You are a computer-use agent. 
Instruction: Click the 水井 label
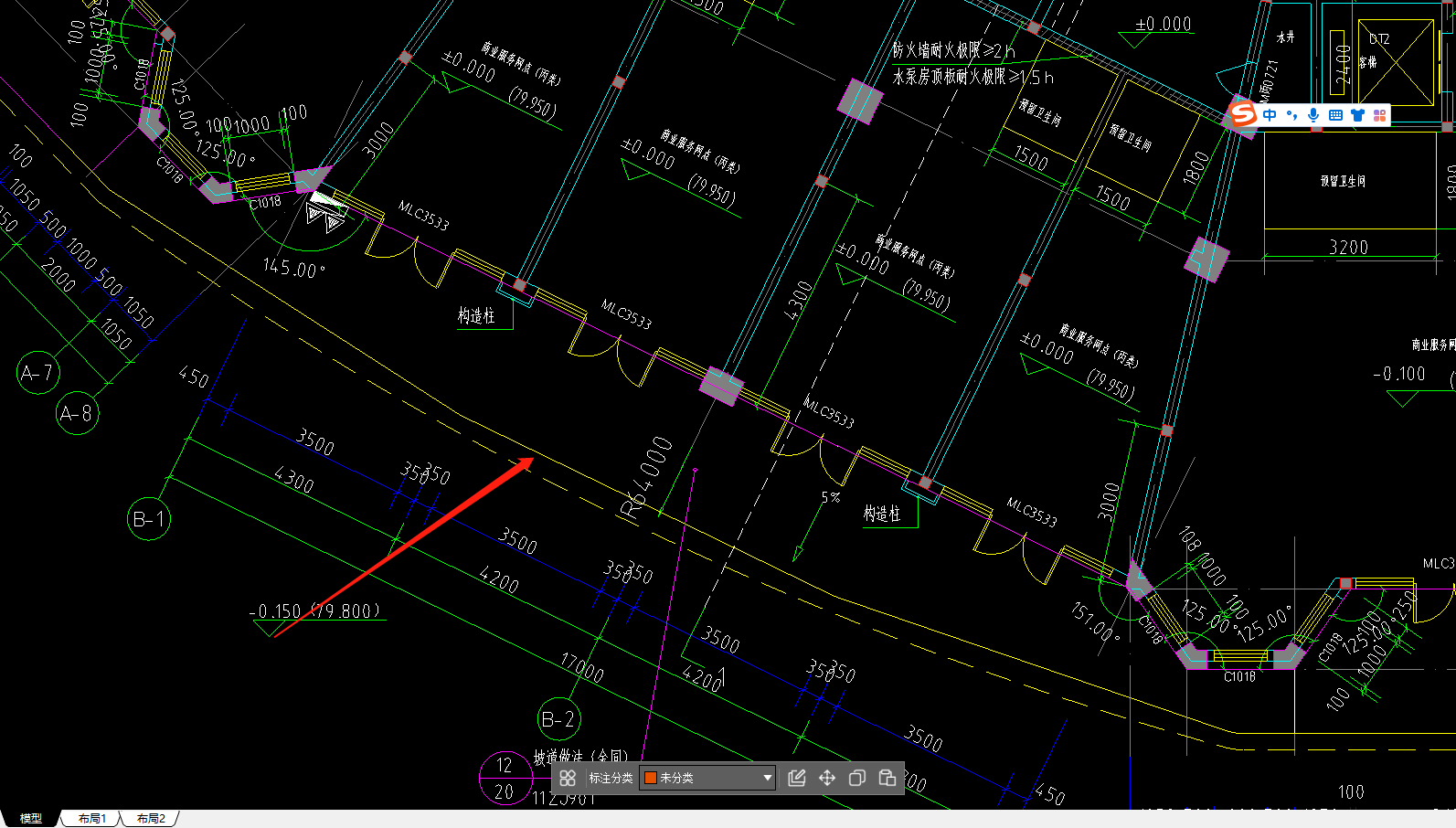click(x=1286, y=37)
